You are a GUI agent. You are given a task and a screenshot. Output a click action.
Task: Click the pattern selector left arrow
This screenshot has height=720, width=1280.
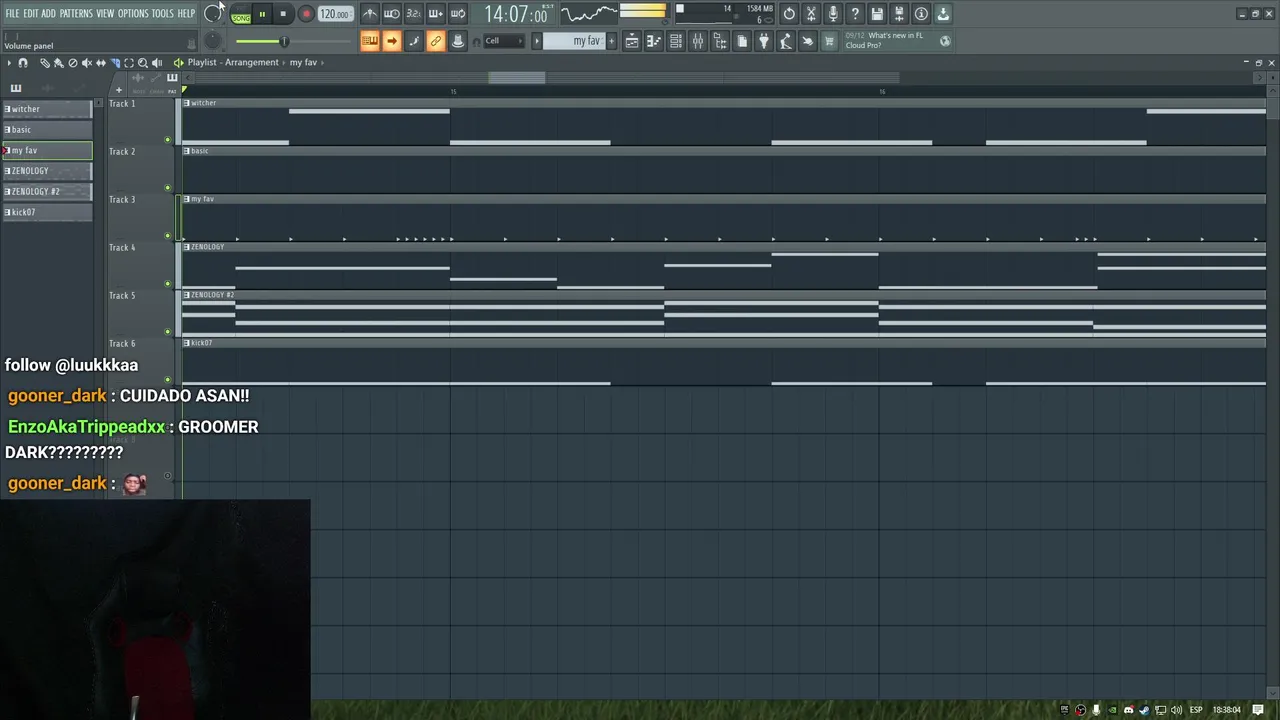click(536, 41)
